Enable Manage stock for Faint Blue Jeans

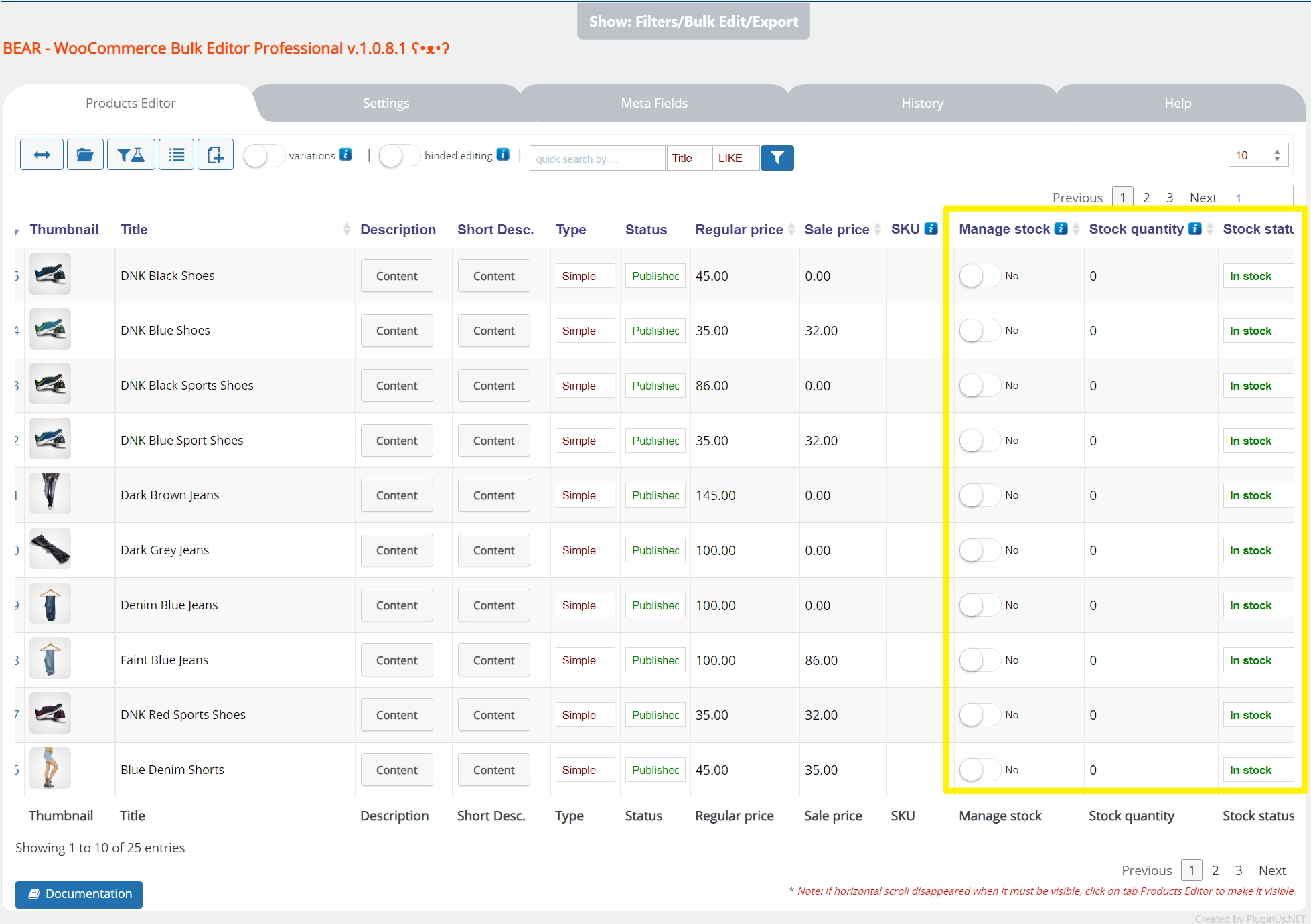pos(980,660)
